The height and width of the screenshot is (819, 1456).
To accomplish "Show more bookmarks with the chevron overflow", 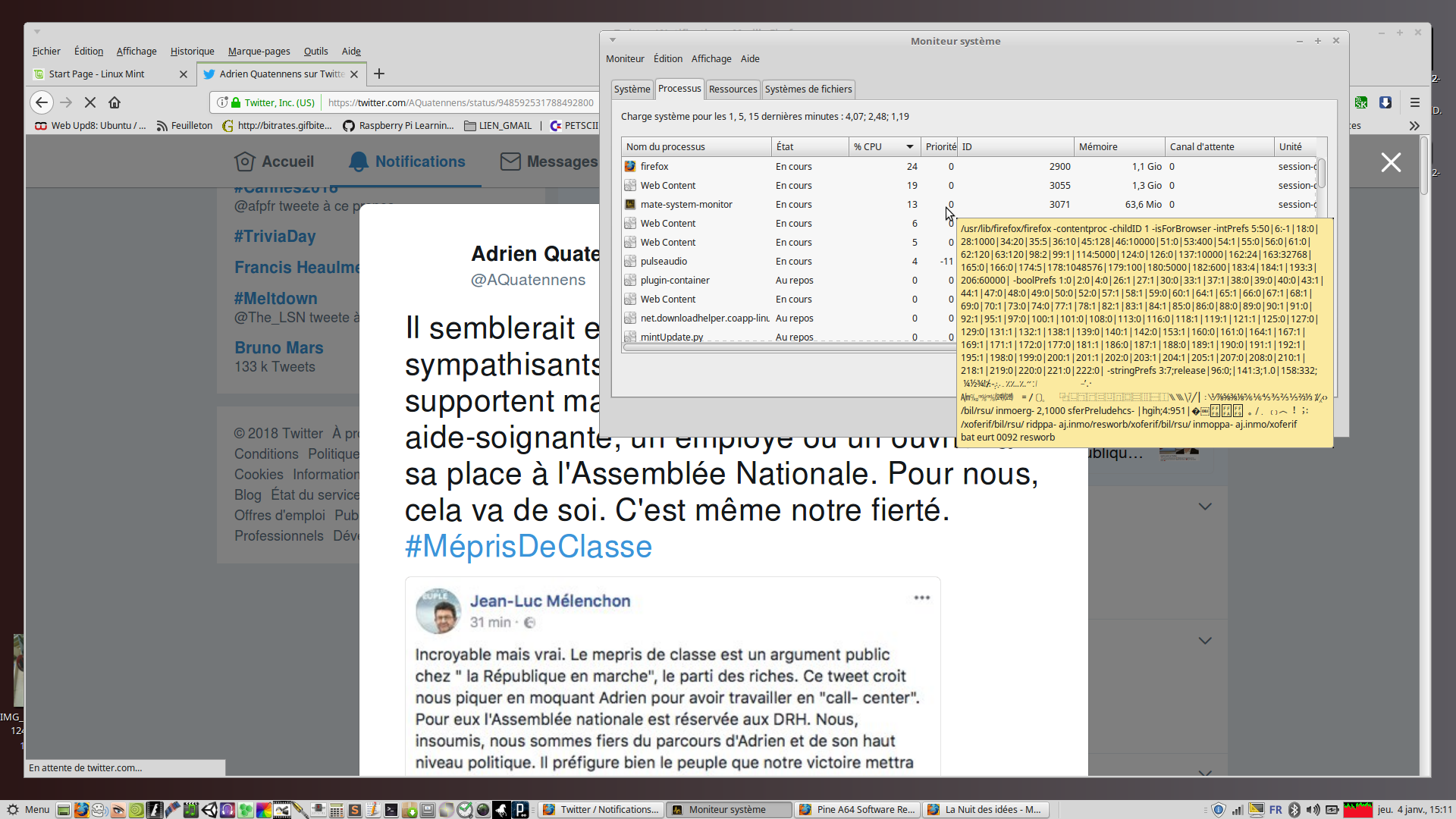I will [x=1414, y=126].
